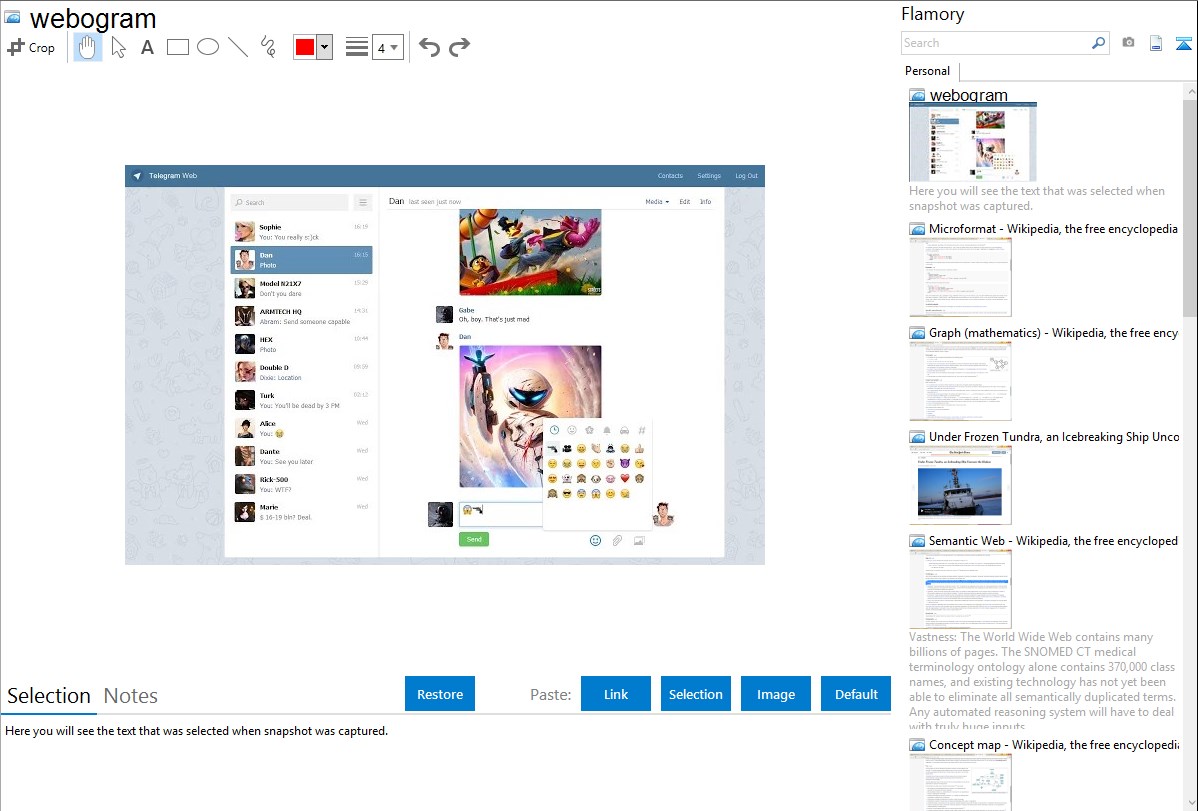Click the Restore button
1198x811 pixels.
tap(440, 694)
